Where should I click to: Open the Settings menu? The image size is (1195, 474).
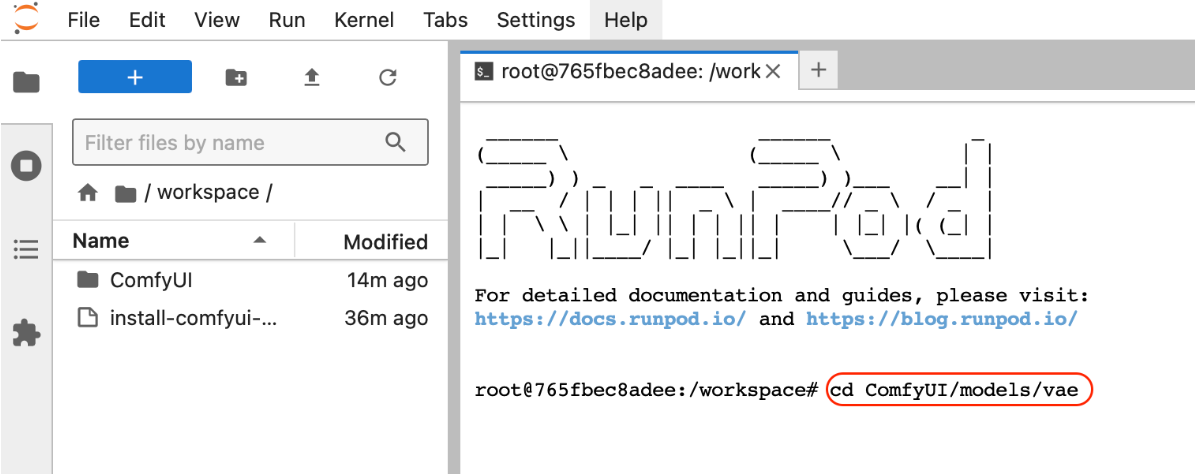pos(536,20)
